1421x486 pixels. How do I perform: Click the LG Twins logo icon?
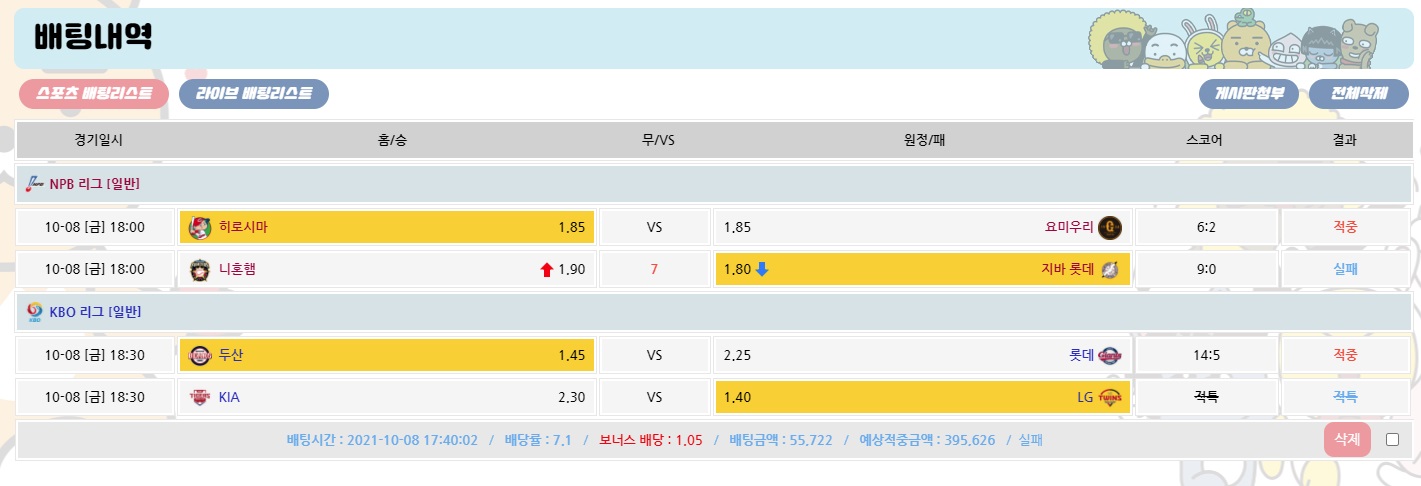pos(1110,396)
